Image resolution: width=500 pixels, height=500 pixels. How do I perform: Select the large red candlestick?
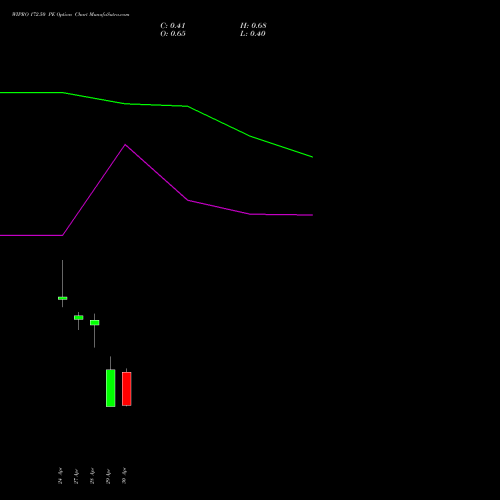pos(127,389)
